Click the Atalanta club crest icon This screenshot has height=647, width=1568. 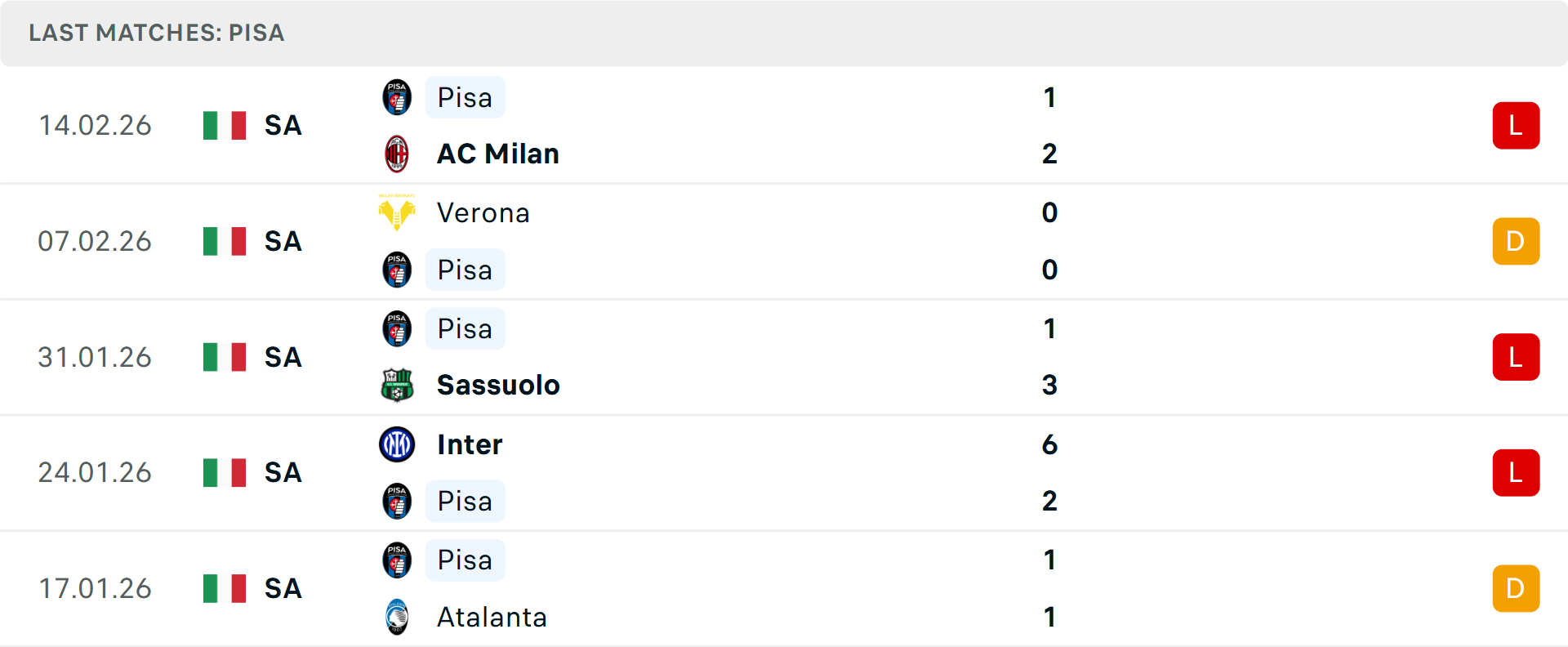click(397, 617)
